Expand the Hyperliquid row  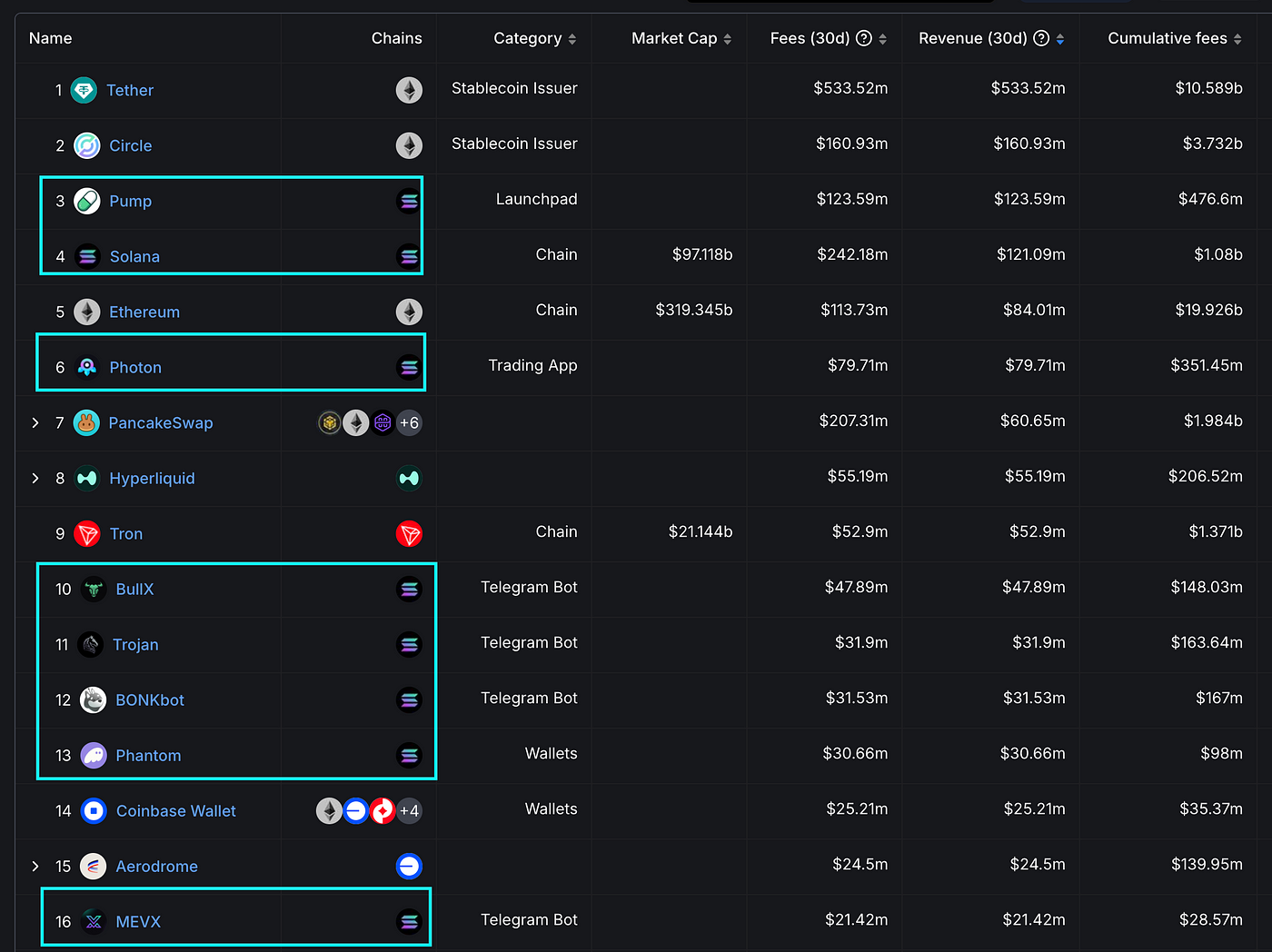[x=35, y=478]
